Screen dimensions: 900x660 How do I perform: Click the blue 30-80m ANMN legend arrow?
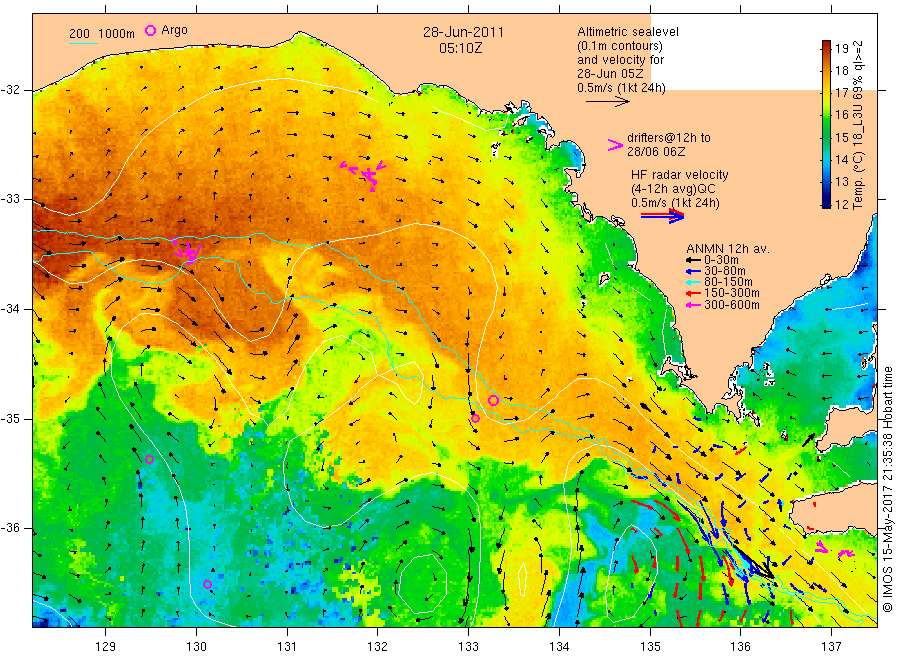[693, 271]
